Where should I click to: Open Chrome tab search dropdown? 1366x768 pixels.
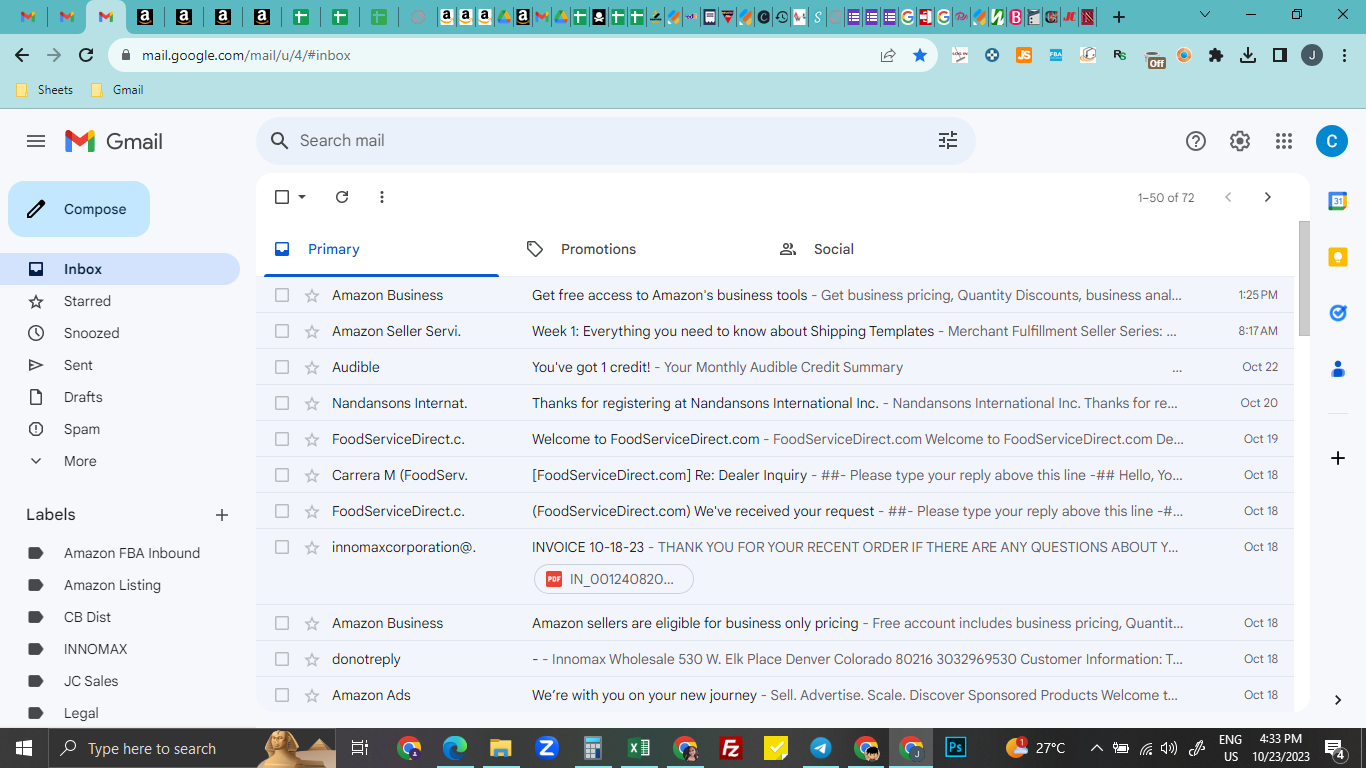(1205, 16)
